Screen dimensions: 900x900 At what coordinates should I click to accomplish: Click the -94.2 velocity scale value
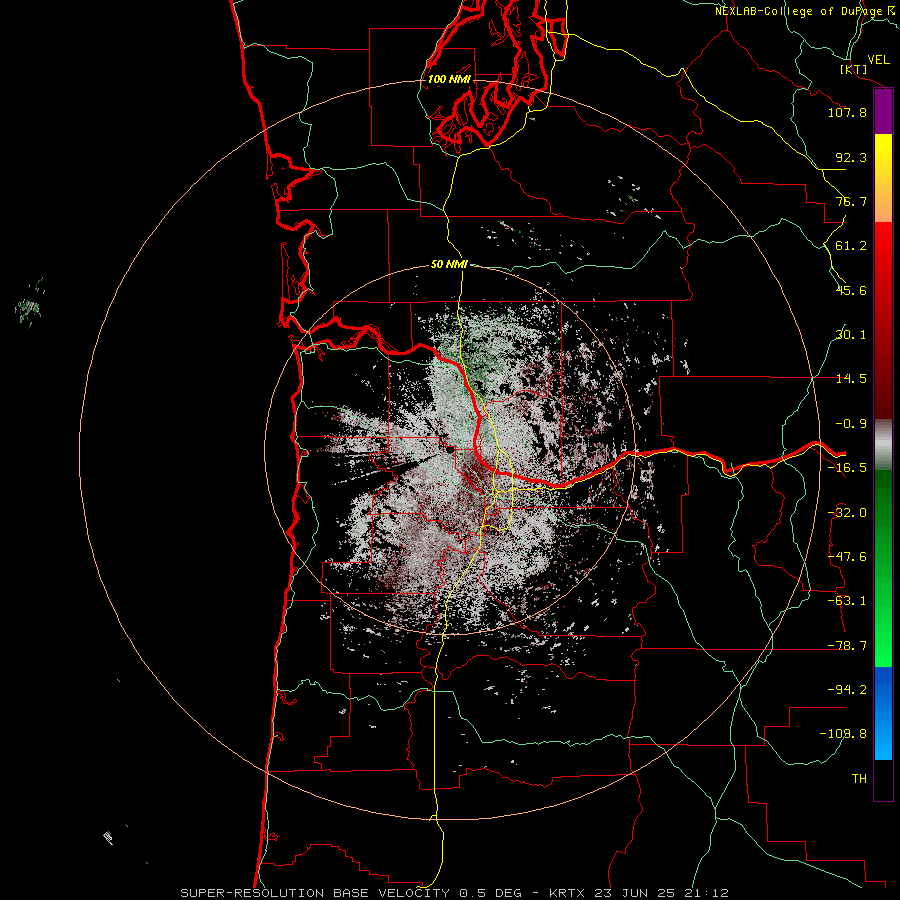click(x=847, y=690)
